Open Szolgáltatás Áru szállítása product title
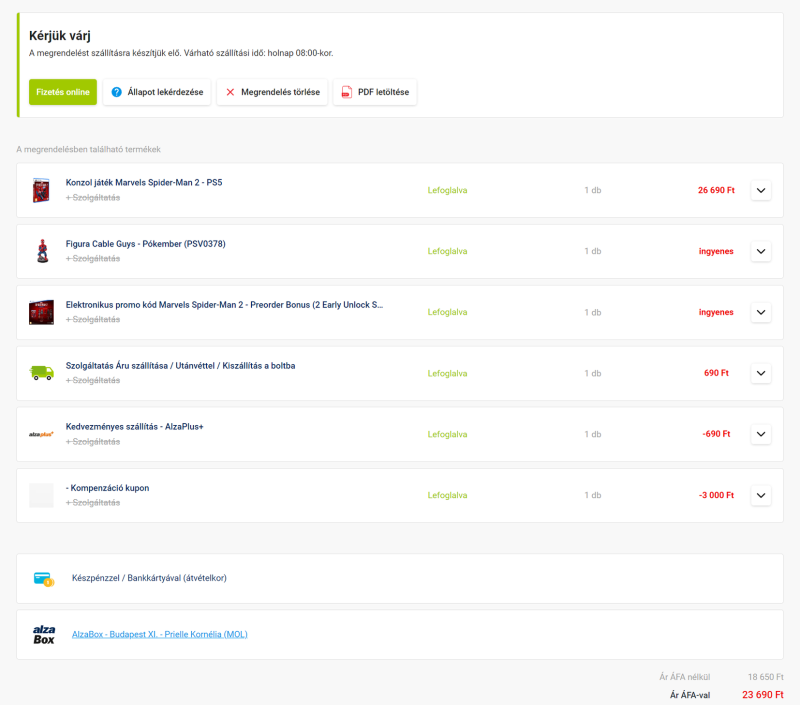The width and height of the screenshot is (800, 705). coord(181,366)
